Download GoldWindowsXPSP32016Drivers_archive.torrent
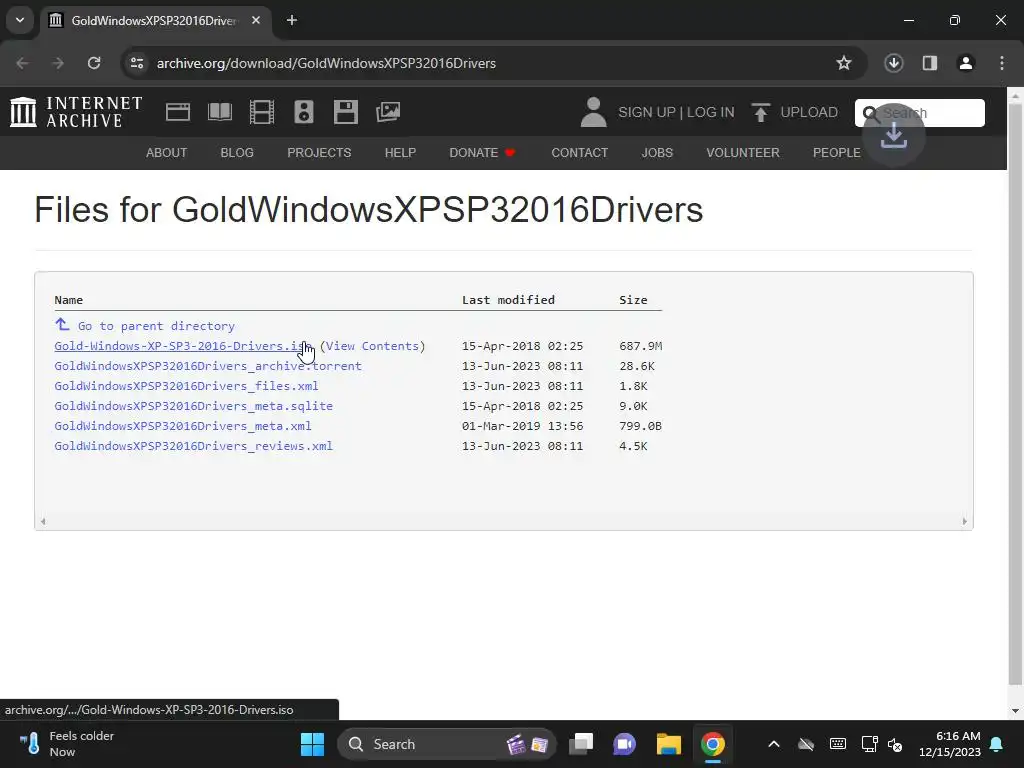Screen dimensions: 1024x768 tap(208, 366)
